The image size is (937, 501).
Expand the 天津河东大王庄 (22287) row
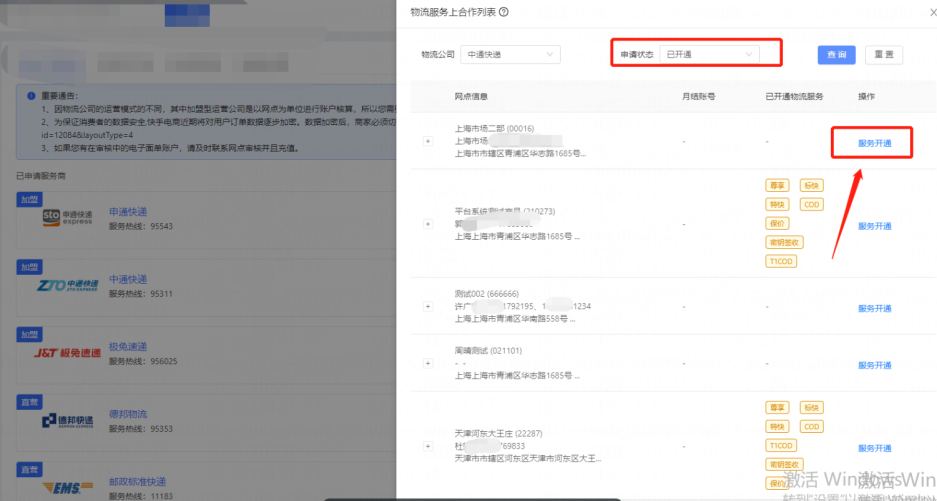point(428,447)
